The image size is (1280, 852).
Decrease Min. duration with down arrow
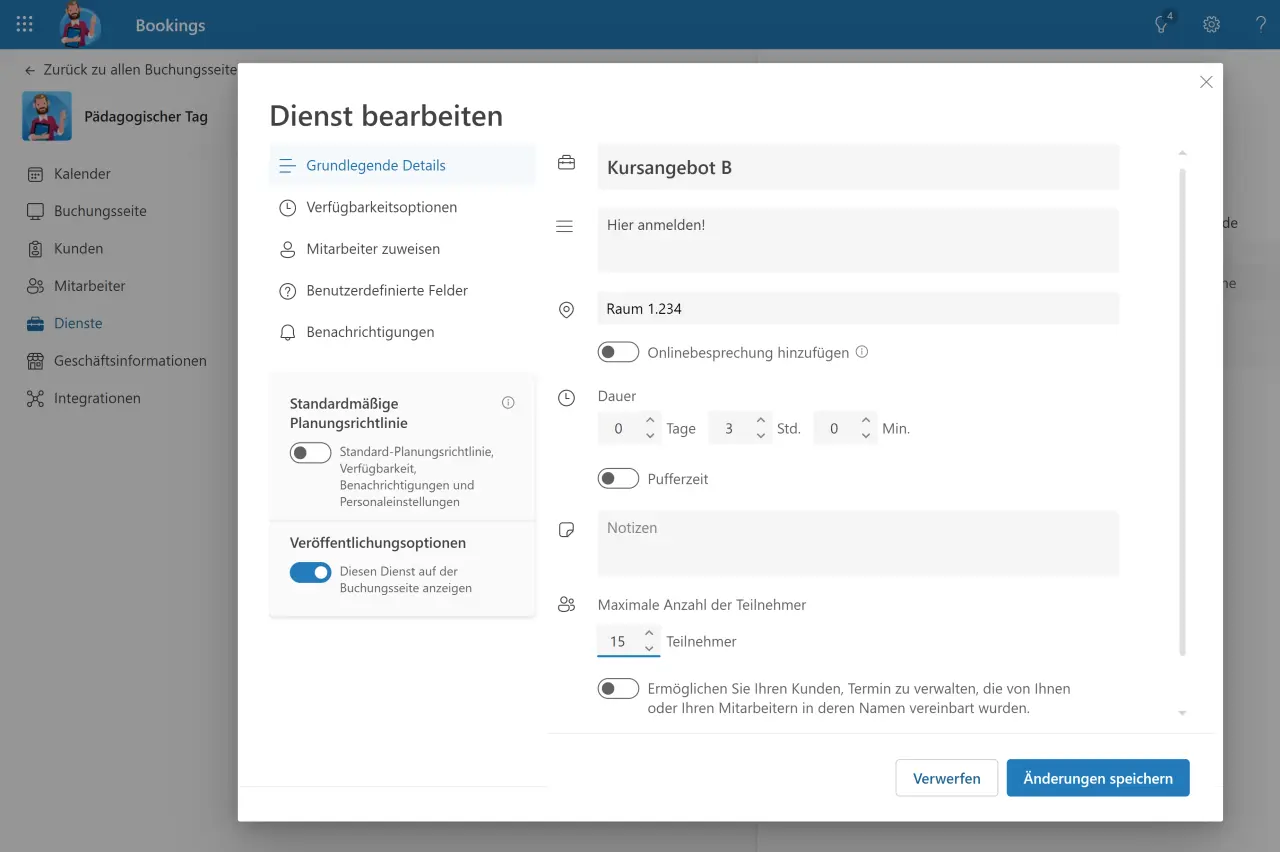(x=866, y=436)
